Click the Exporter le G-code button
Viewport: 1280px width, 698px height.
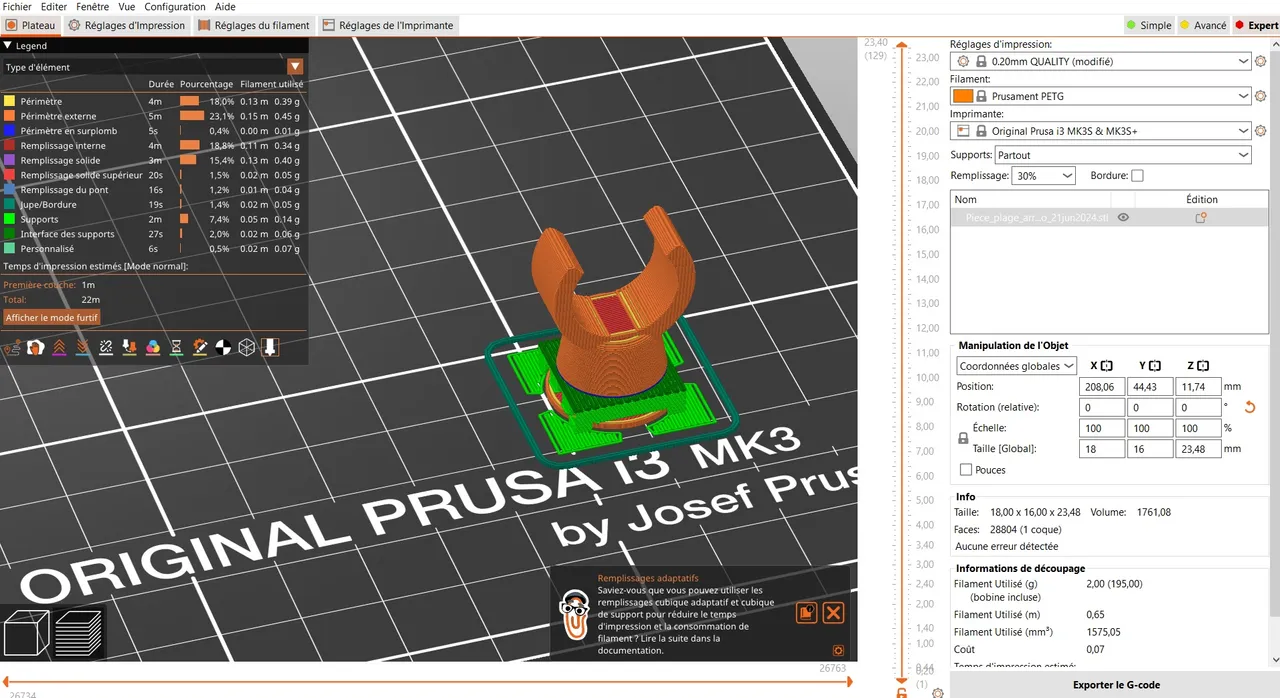coord(1115,685)
